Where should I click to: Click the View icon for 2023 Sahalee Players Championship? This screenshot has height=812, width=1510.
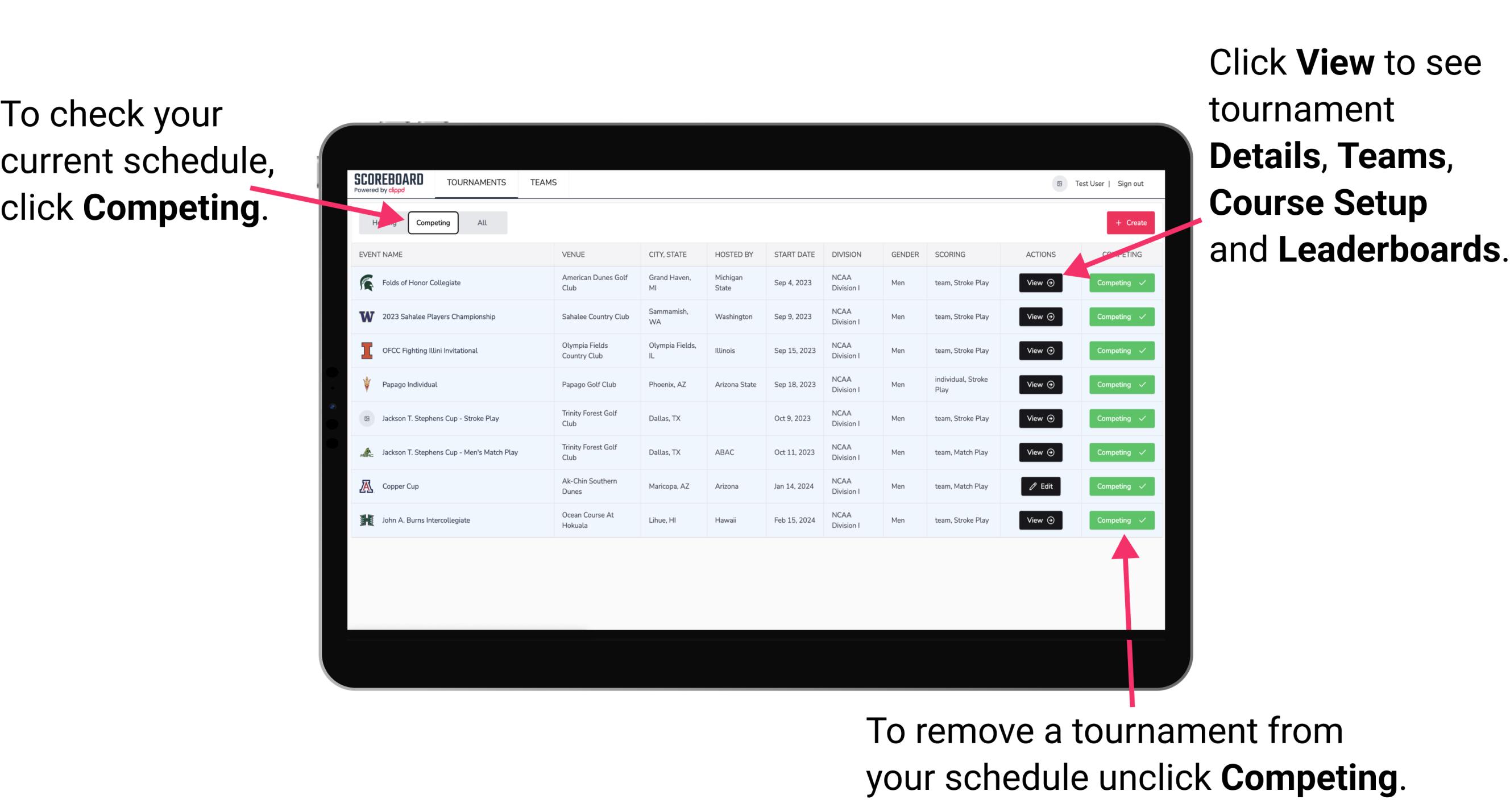(x=1038, y=317)
